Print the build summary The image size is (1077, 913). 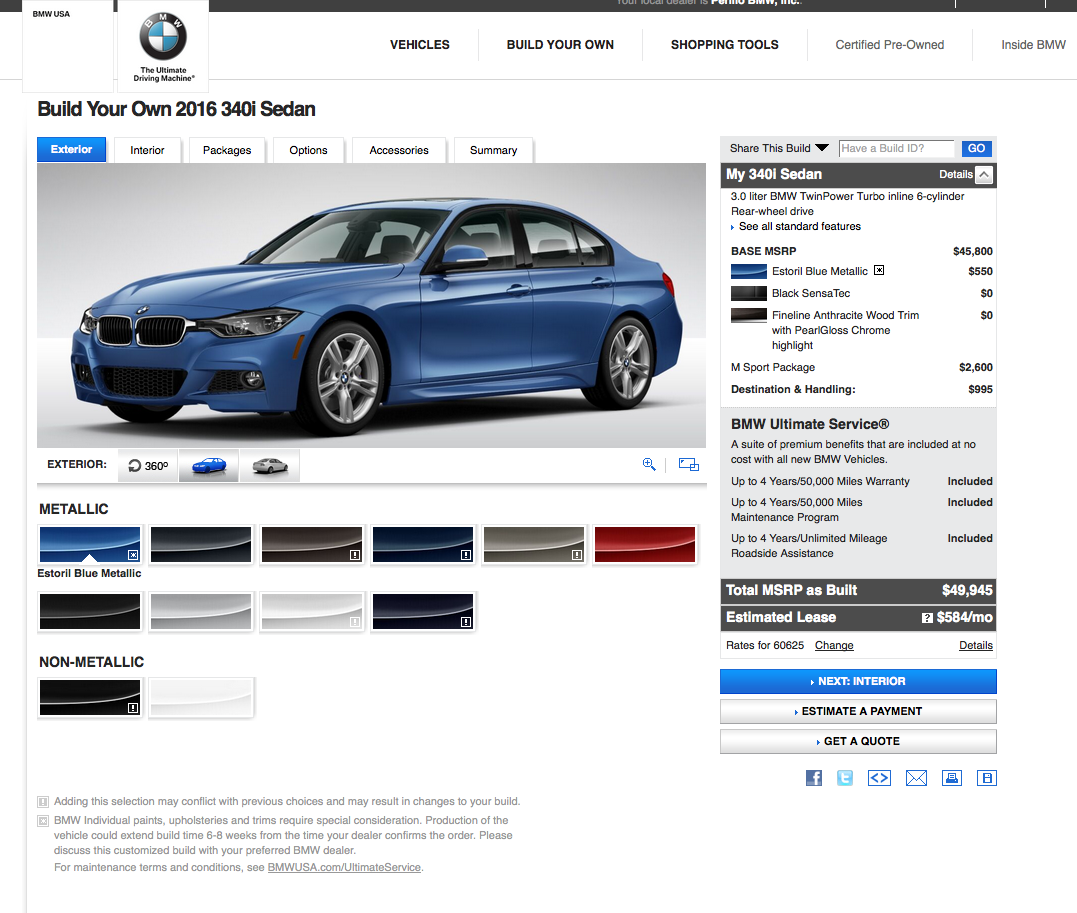952,778
